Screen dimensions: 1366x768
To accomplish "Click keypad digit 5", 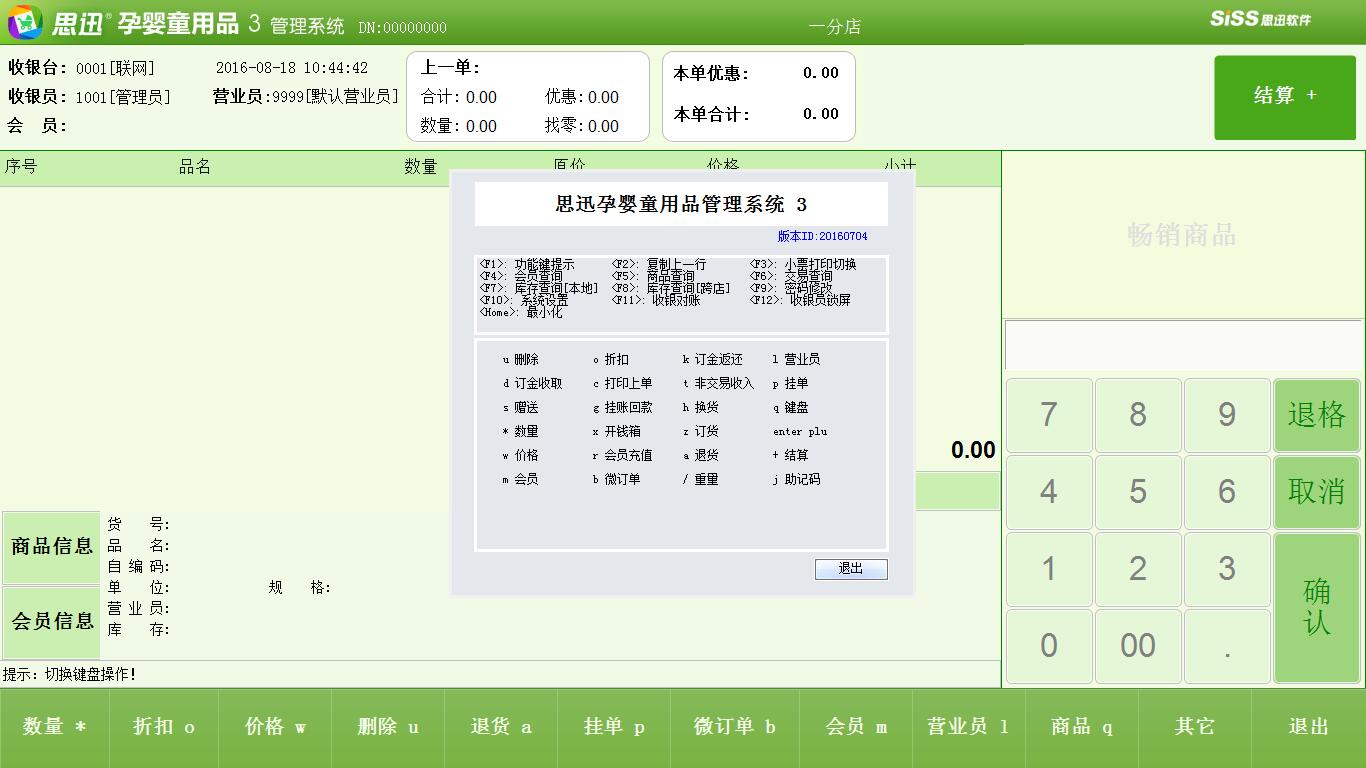I will tap(1138, 492).
